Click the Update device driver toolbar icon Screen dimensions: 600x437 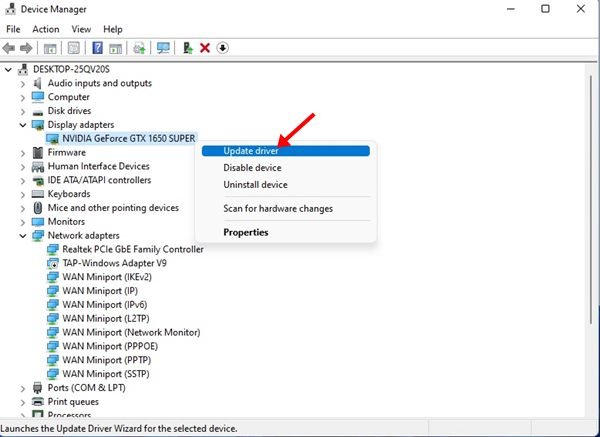pos(188,47)
